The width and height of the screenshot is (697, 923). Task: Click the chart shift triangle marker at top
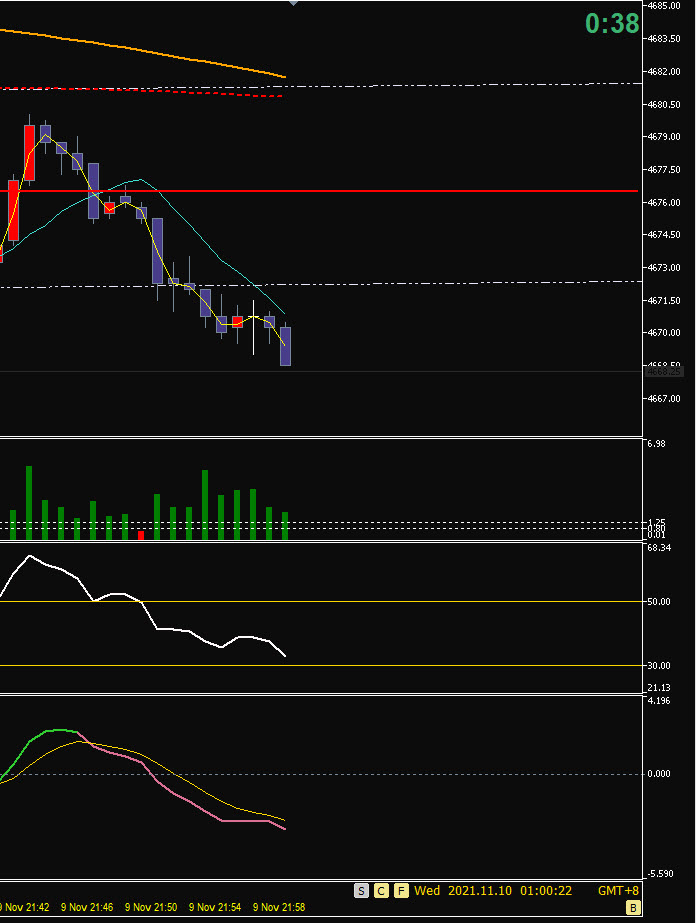tap(293, 3)
